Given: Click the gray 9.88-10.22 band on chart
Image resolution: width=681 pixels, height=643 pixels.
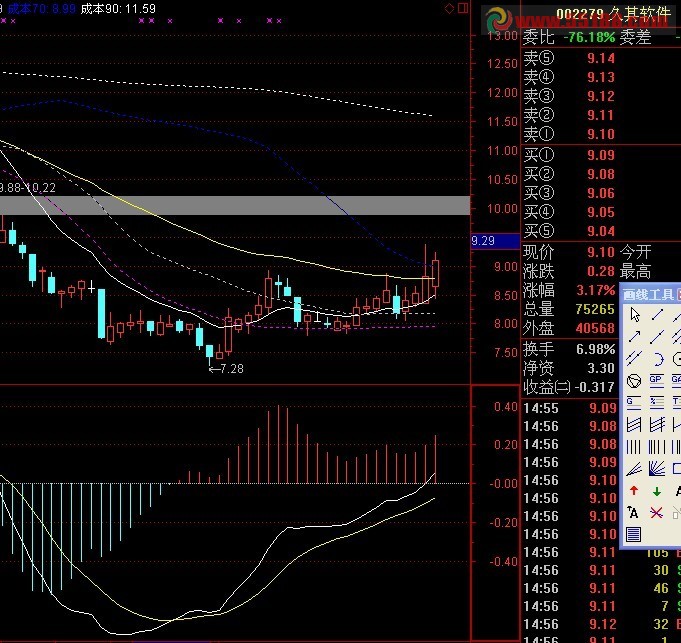Looking at the screenshot, I should click(x=235, y=205).
